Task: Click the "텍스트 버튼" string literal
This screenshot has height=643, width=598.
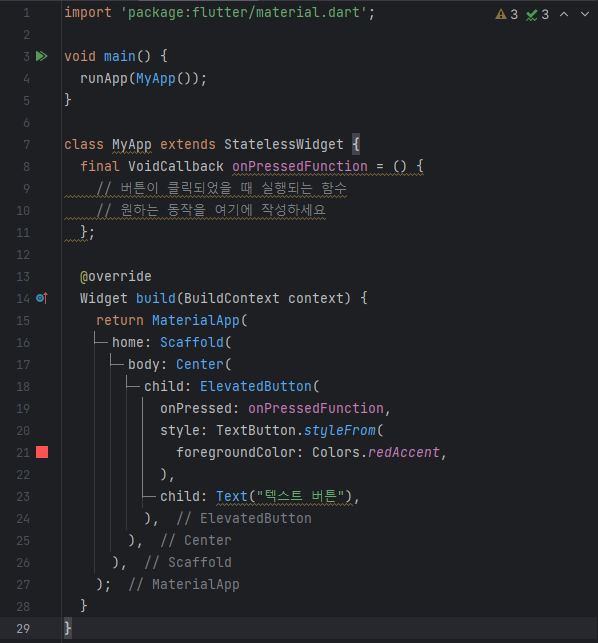Action: pos(300,496)
